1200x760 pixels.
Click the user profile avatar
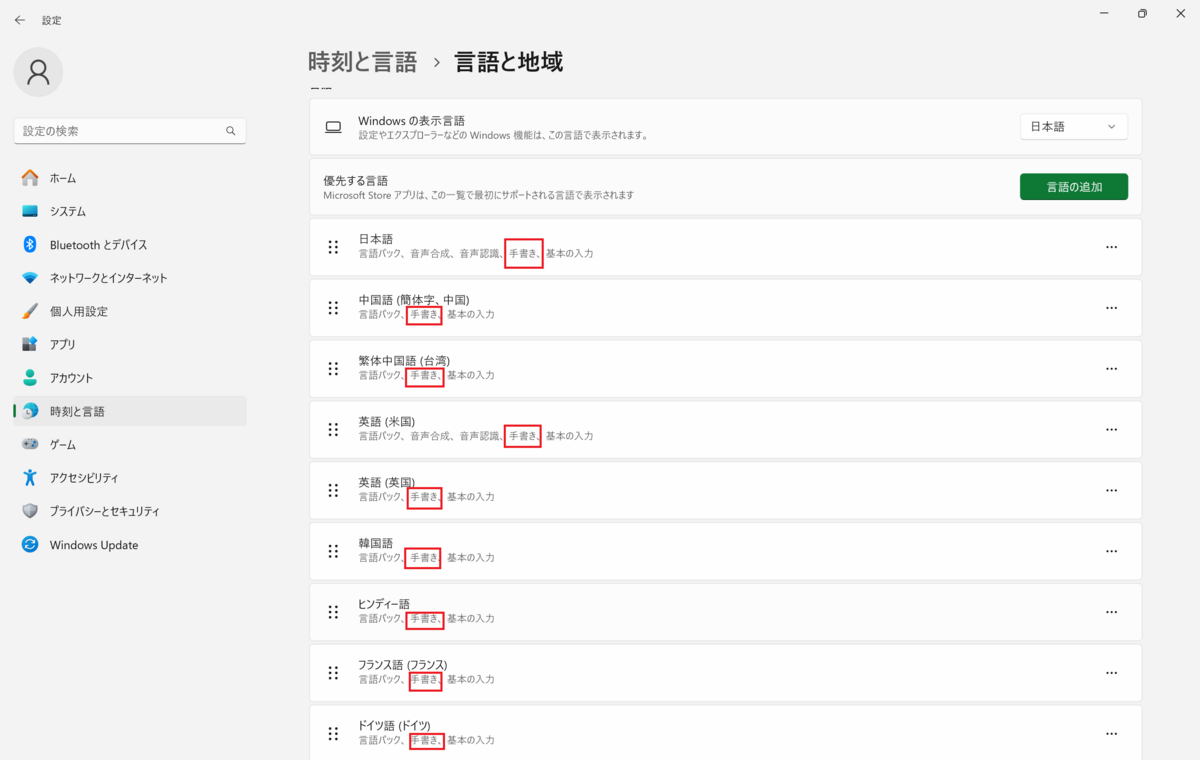(38, 72)
